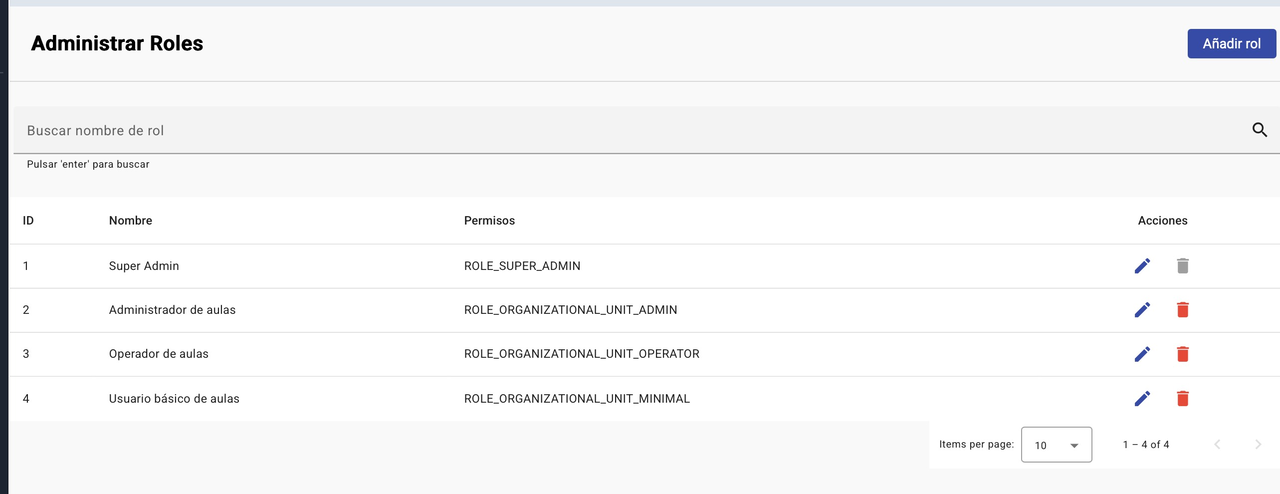
Task: Go to the next page of roles
Action: [1258, 445]
